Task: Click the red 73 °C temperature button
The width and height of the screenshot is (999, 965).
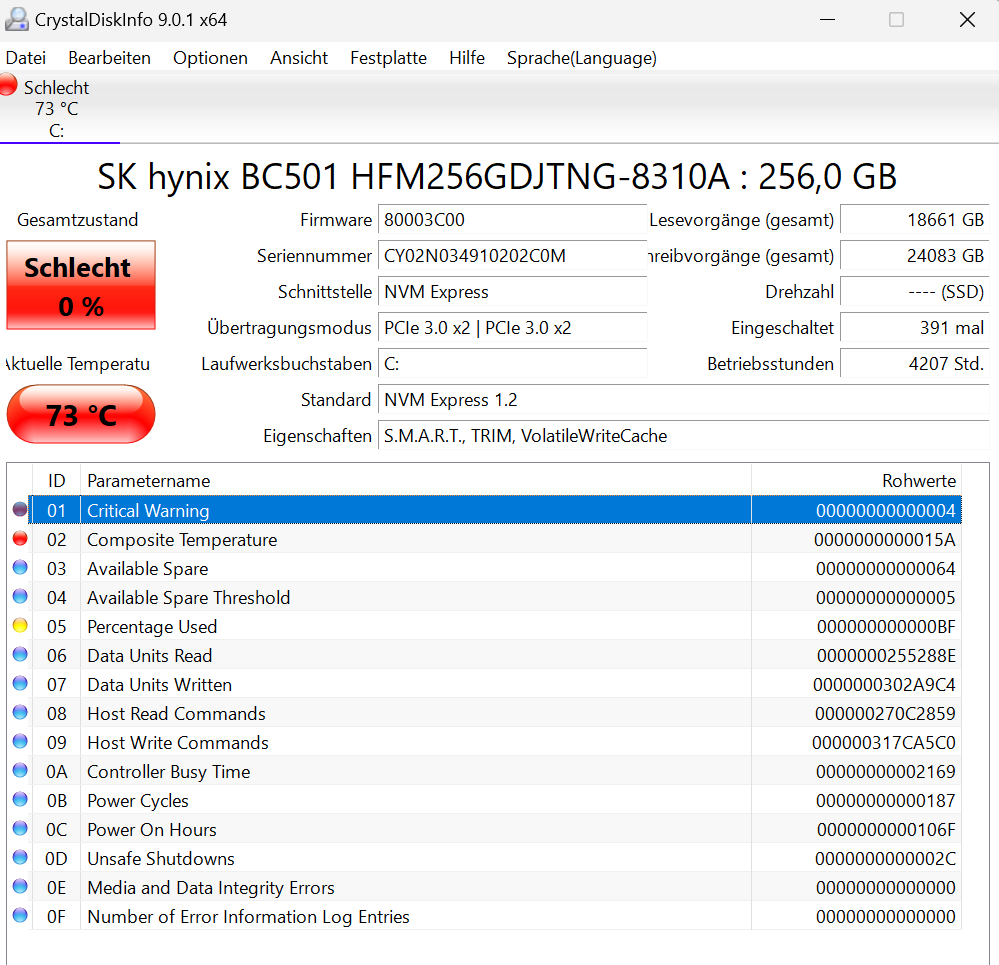Action: click(81, 415)
